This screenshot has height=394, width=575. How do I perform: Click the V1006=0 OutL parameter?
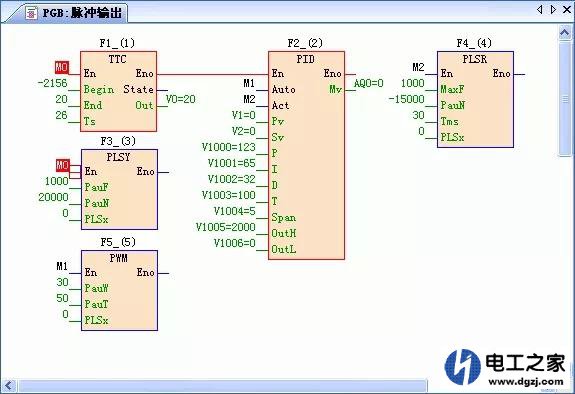[234, 243]
